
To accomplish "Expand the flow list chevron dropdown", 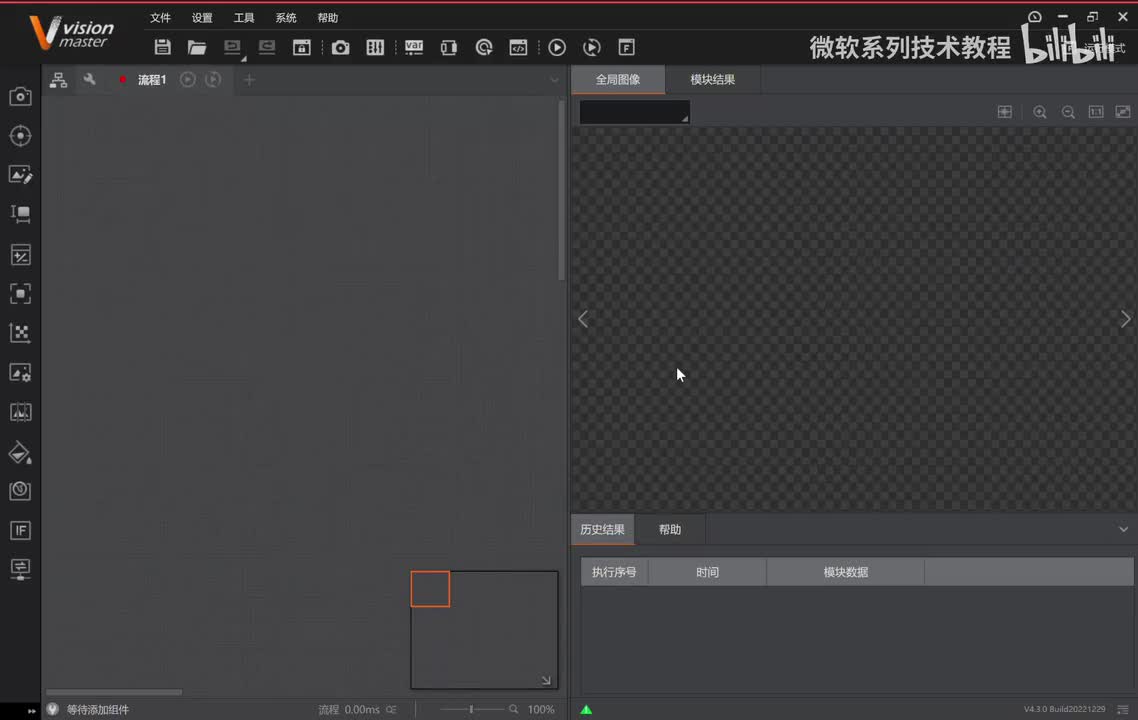I will click(554, 80).
